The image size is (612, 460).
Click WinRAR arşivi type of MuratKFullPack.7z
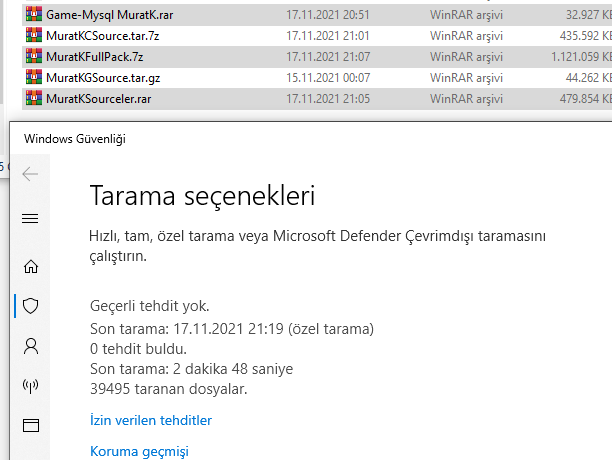tap(466, 57)
